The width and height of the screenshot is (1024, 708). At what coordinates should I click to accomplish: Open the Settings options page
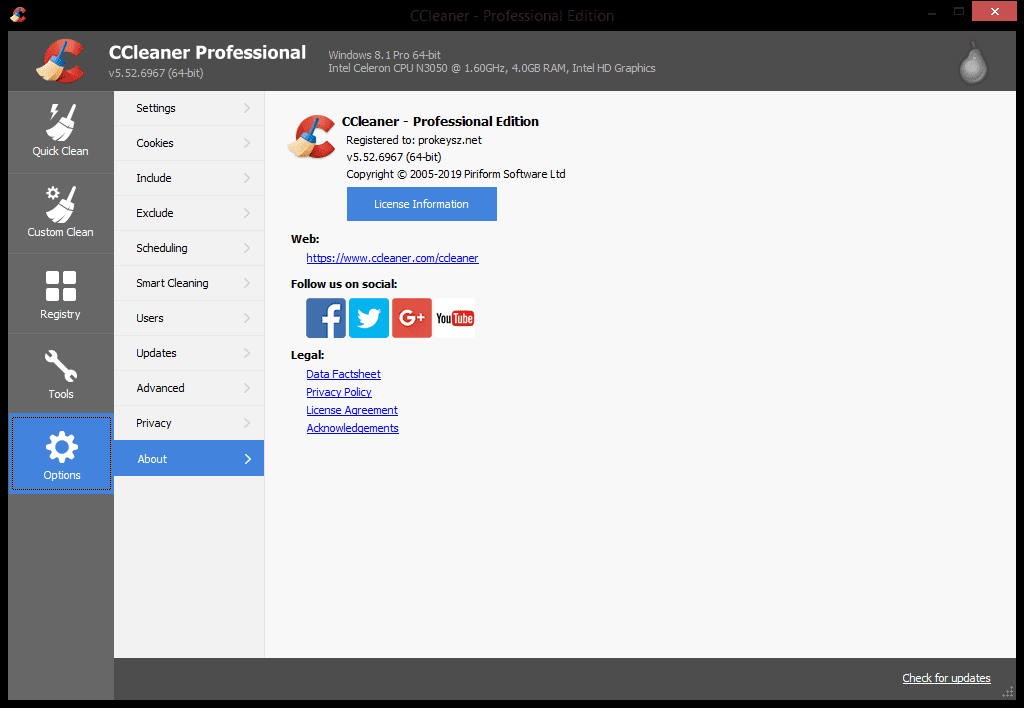point(189,108)
